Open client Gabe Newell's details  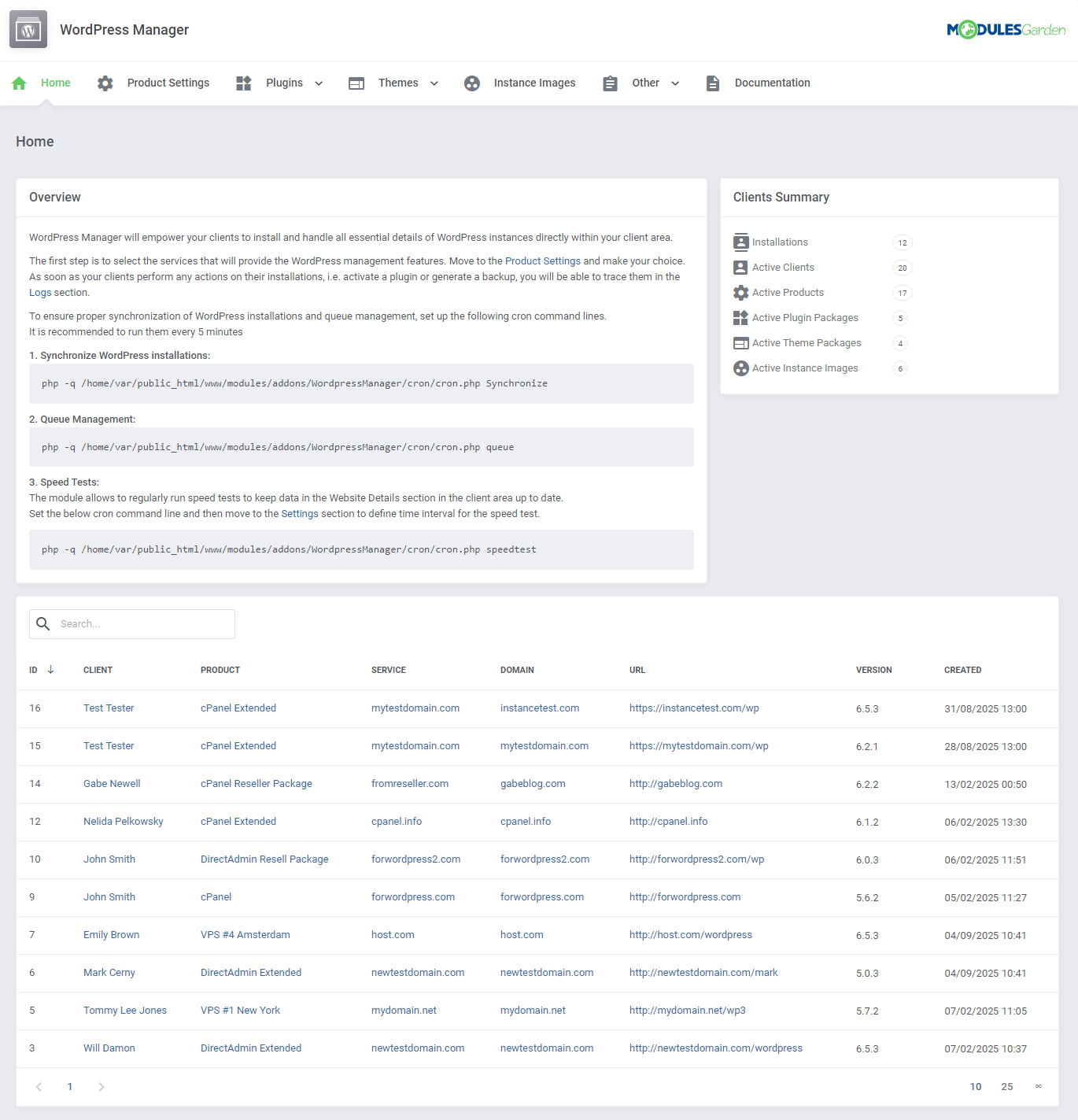(x=111, y=783)
